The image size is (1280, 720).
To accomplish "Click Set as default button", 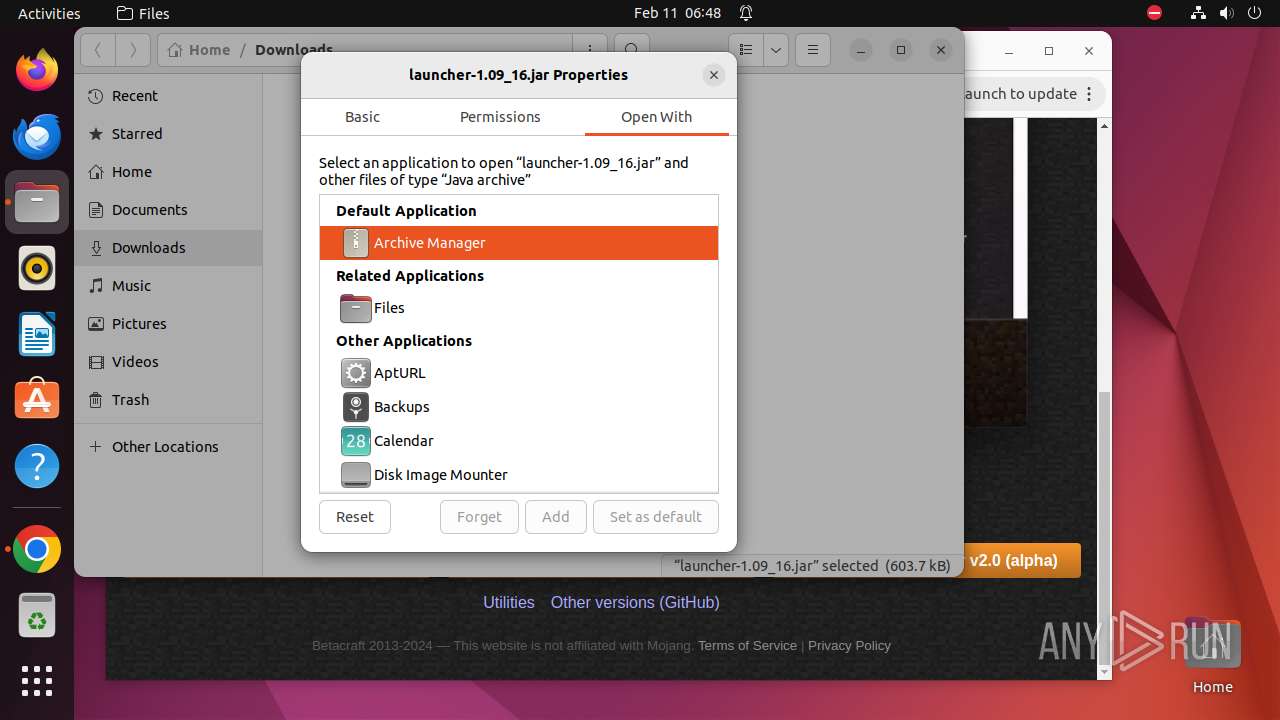I will [x=656, y=517].
